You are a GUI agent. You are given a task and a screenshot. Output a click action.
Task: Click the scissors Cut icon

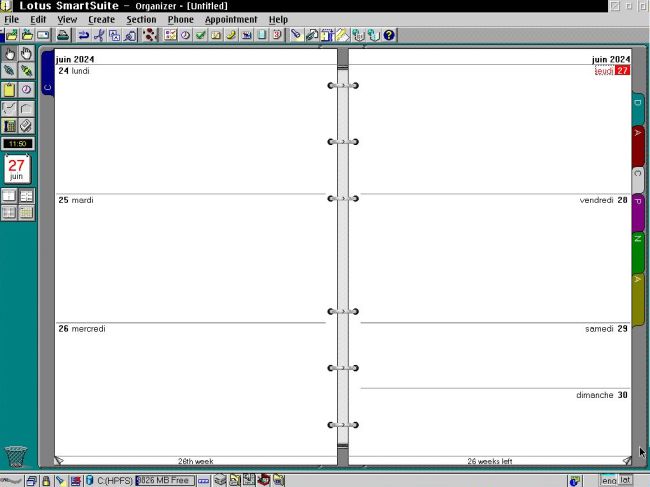click(99, 35)
